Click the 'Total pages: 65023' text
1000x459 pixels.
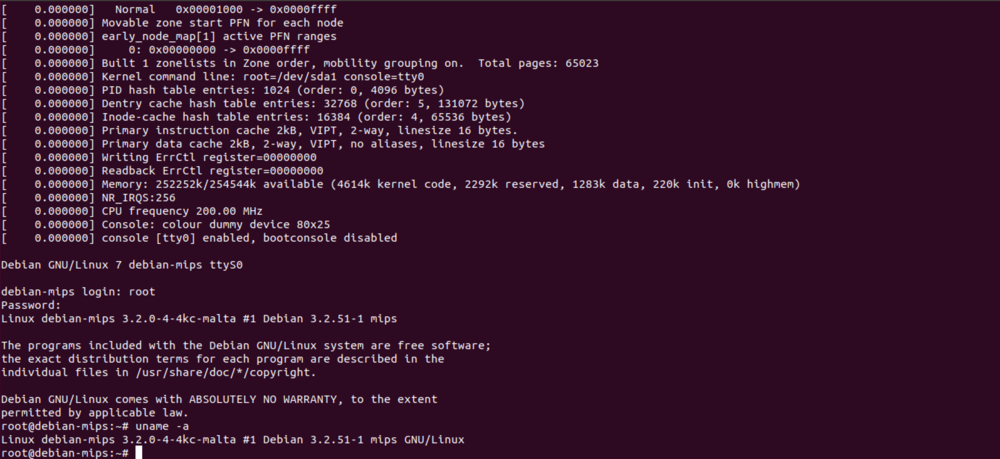(x=538, y=64)
